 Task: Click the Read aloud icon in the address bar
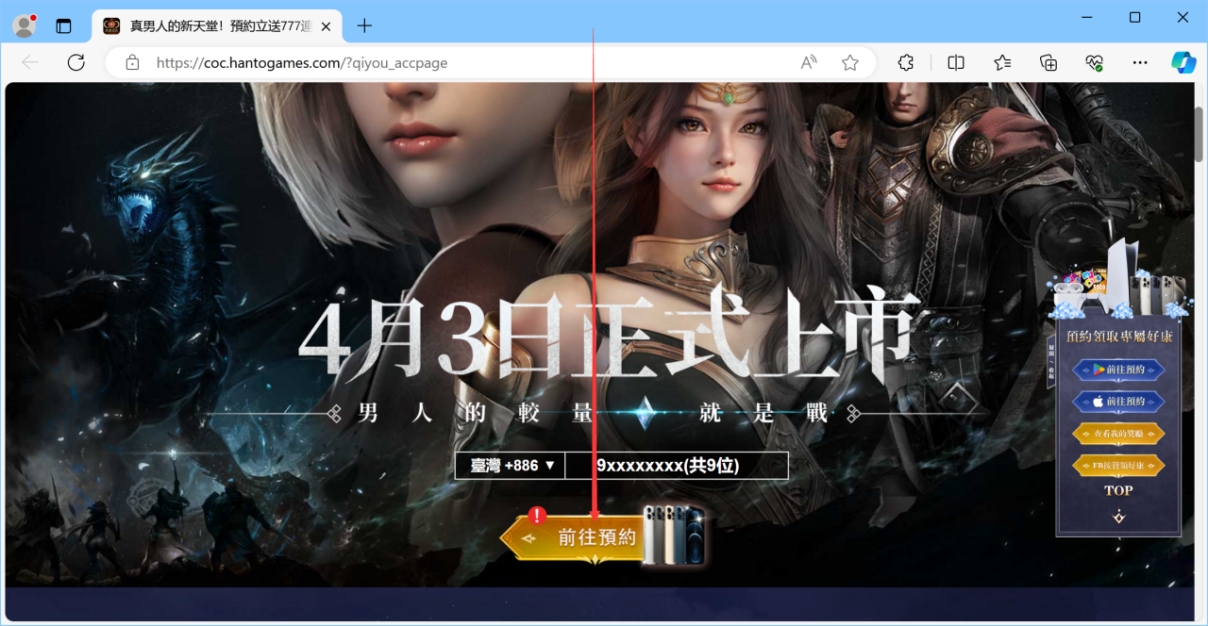pyautogui.click(x=807, y=62)
